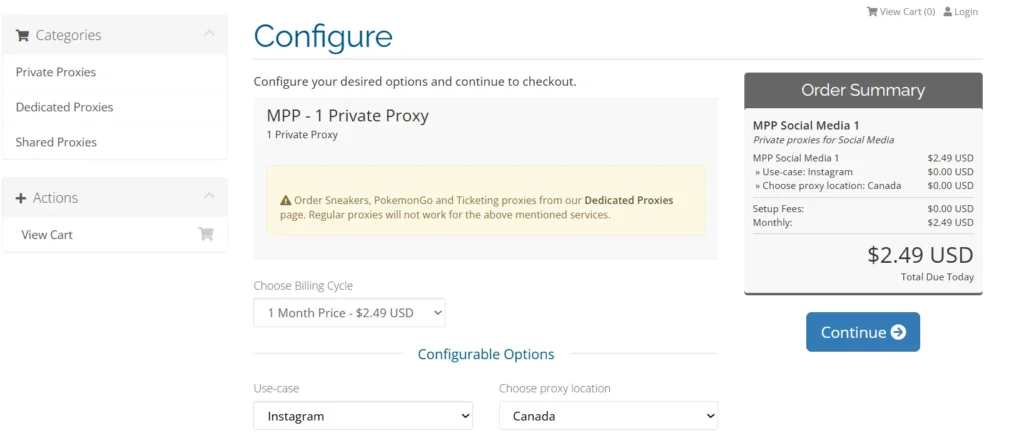Click the warning triangle in yellow notice
Screen dimensions: 1024x433
[286, 200]
